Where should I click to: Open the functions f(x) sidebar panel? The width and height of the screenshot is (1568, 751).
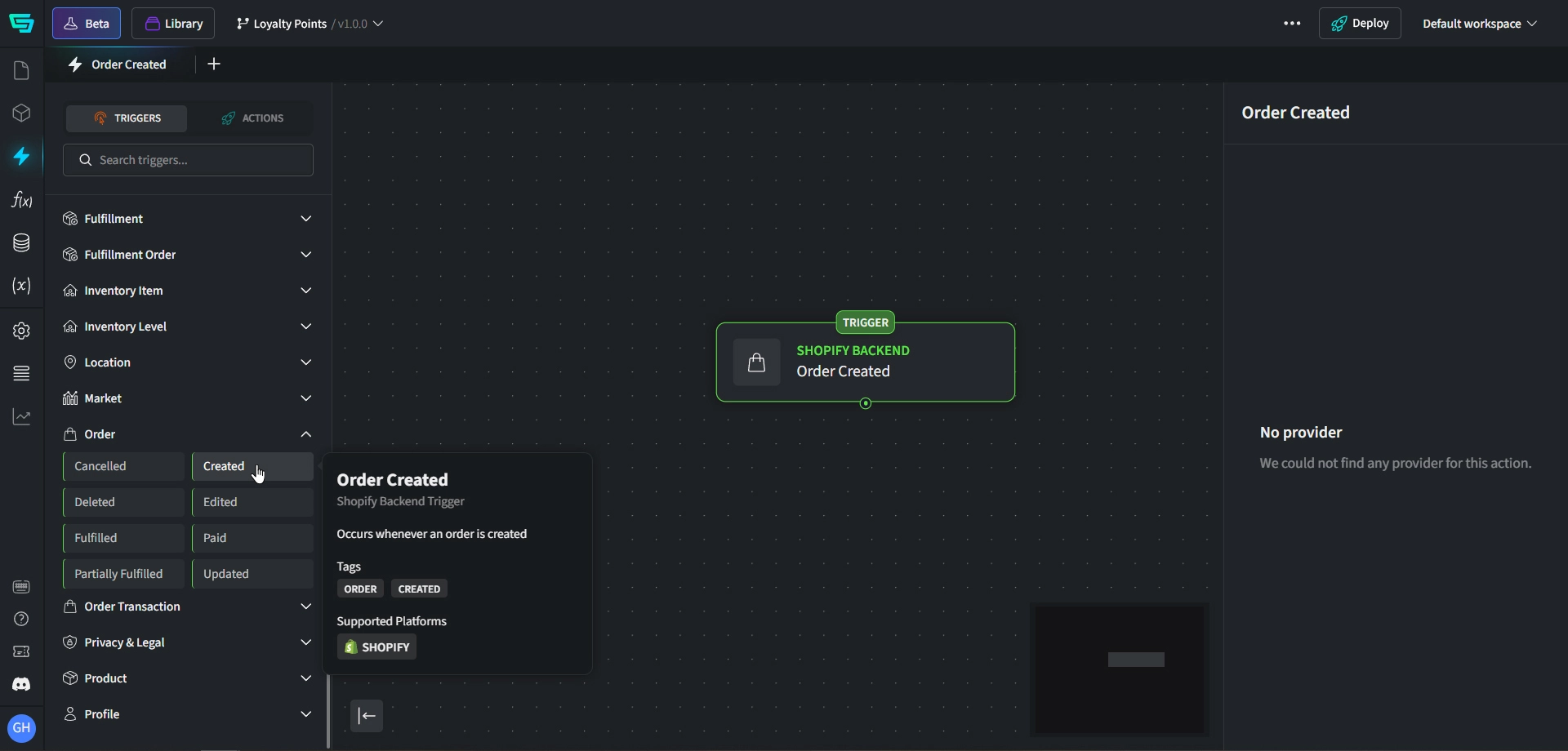pyautogui.click(x=22, y=200)
